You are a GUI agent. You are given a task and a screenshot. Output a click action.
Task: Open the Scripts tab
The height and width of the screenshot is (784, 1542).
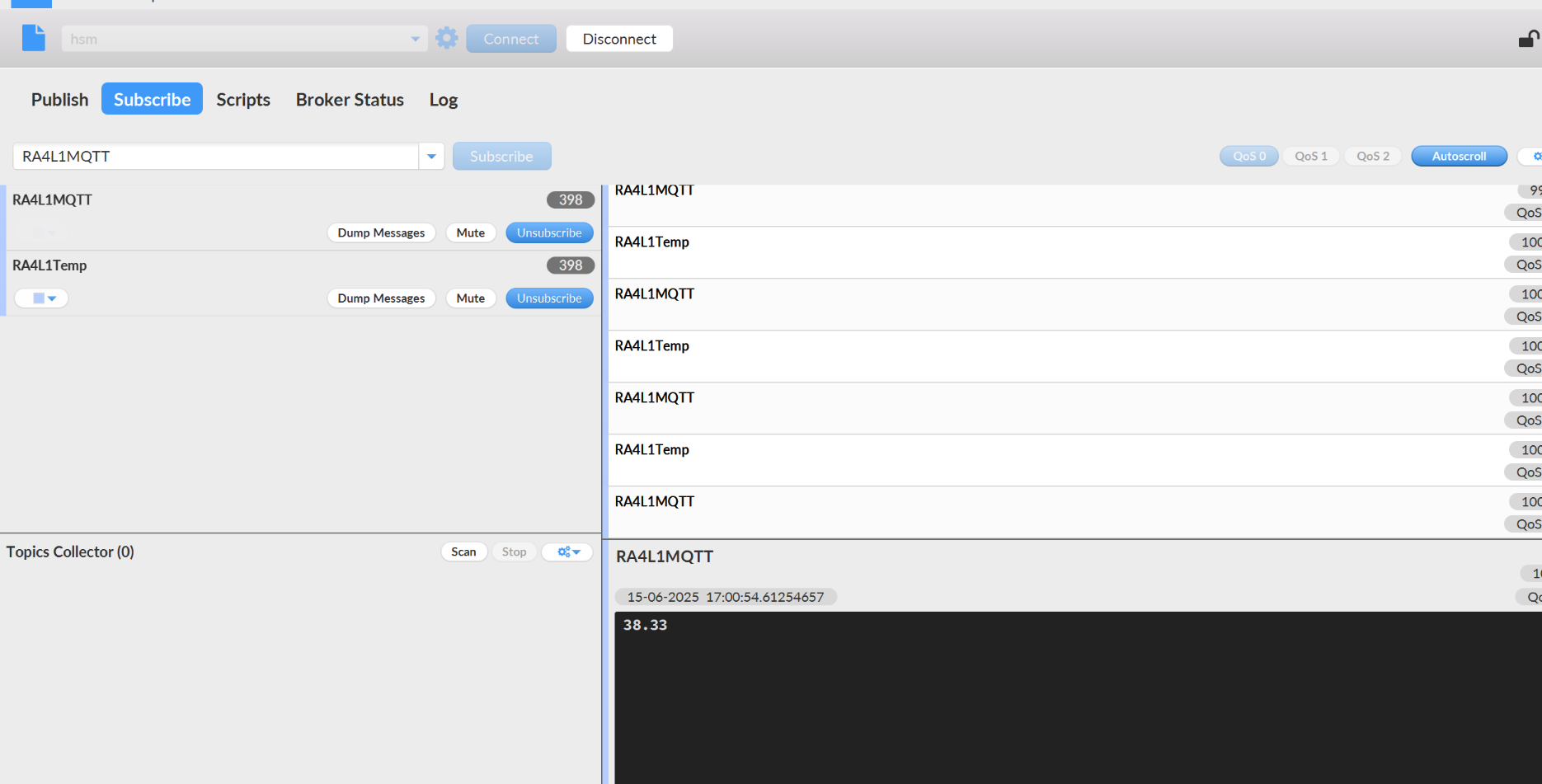tap(243, 100)
